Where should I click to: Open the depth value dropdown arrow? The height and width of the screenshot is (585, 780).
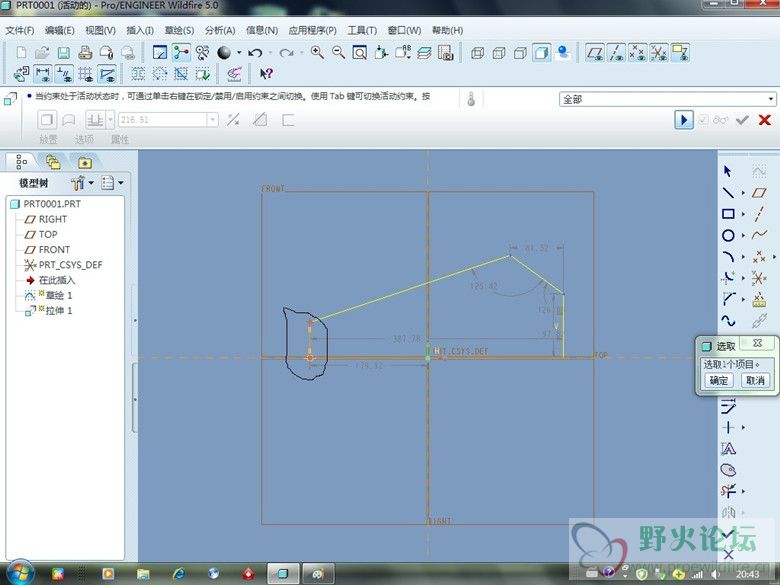point(213,120)
